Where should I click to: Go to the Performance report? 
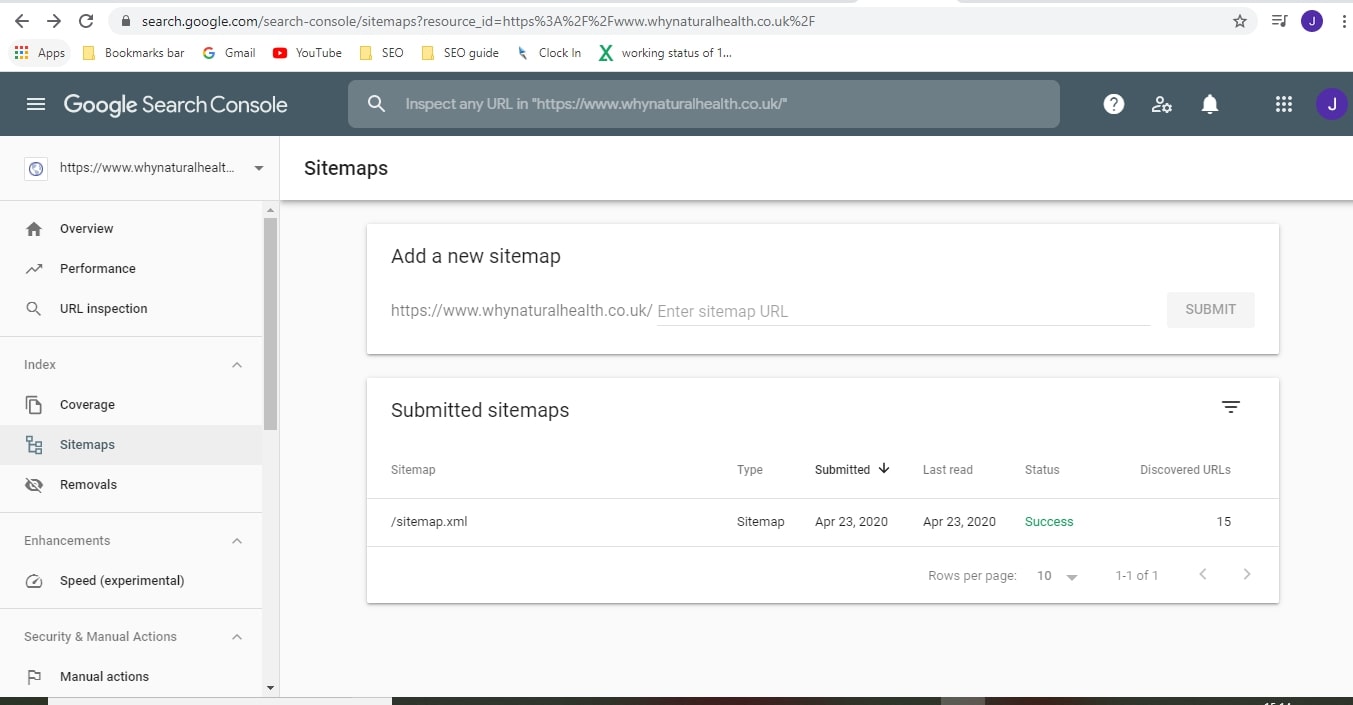99,268
